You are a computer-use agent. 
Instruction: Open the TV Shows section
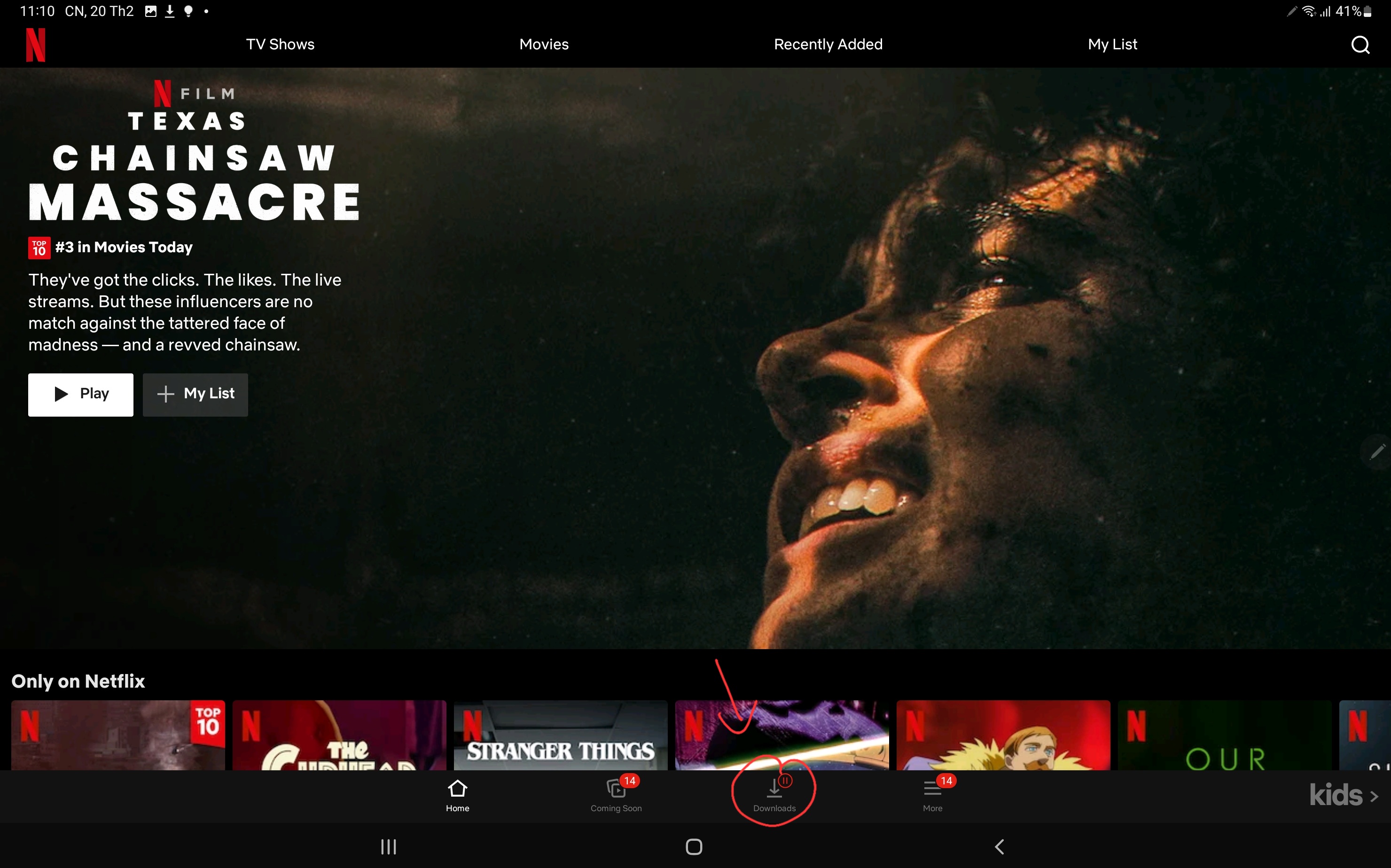coord(280,44)
